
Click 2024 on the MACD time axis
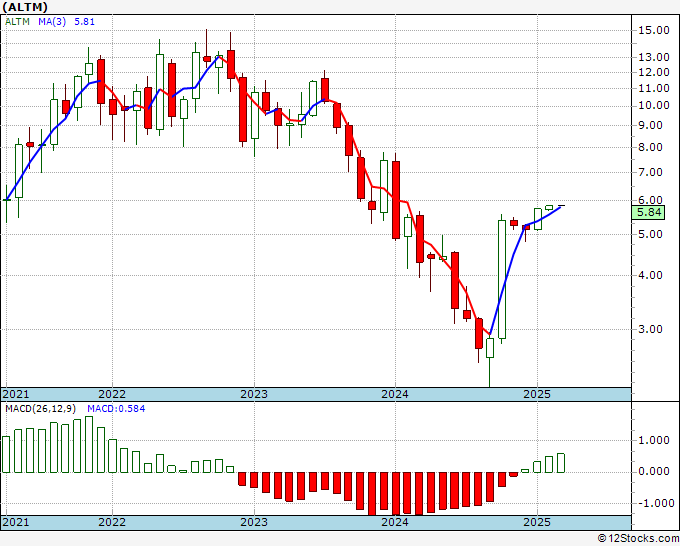tap(395, 522)
